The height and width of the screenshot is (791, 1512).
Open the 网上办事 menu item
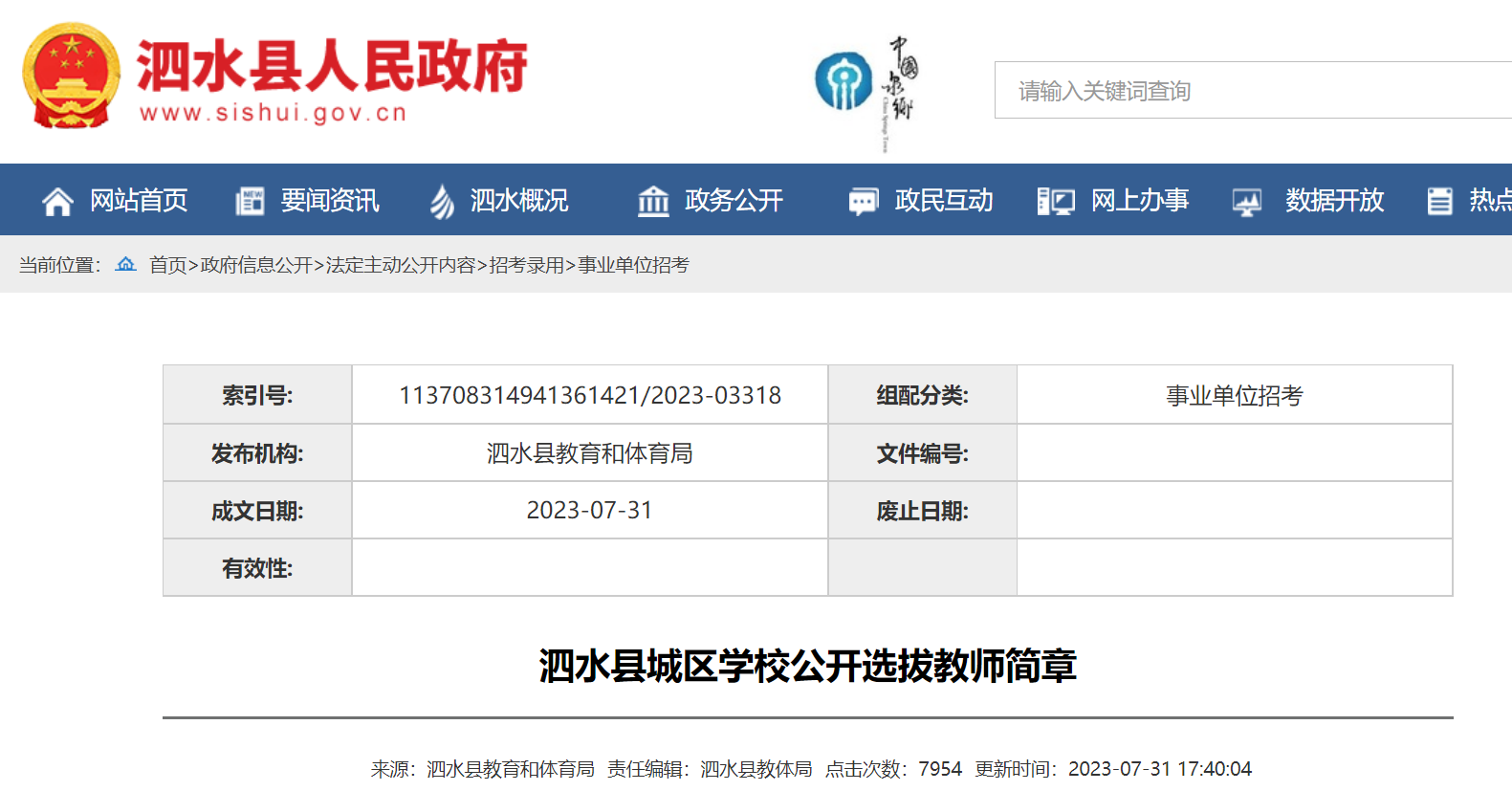[1140, 201]
